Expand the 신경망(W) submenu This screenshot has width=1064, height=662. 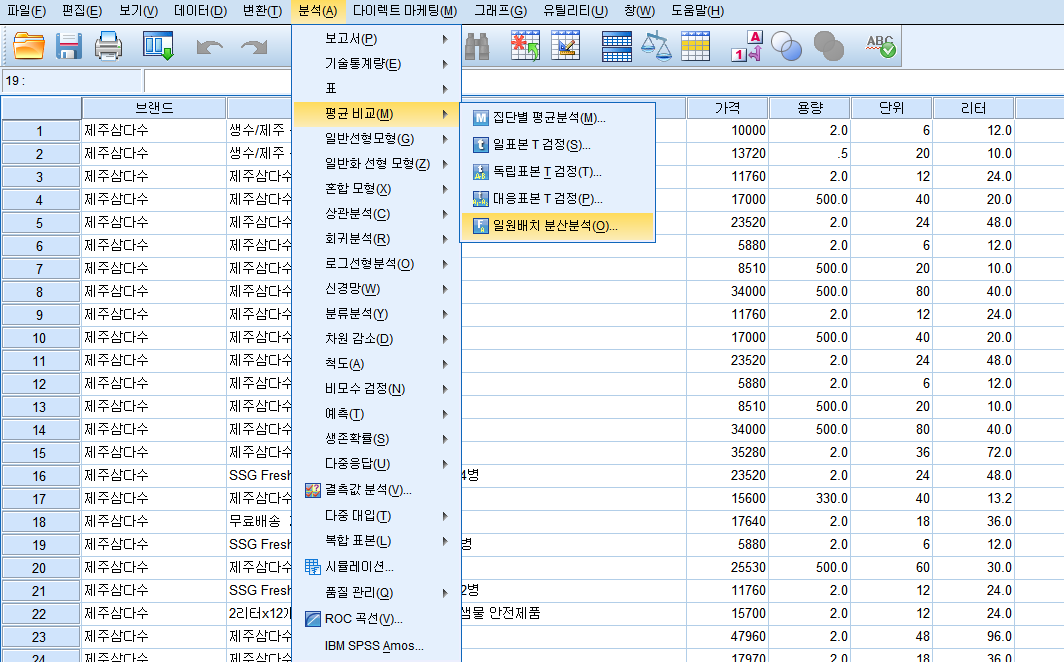pyautogui.click(x=377, y=289)
